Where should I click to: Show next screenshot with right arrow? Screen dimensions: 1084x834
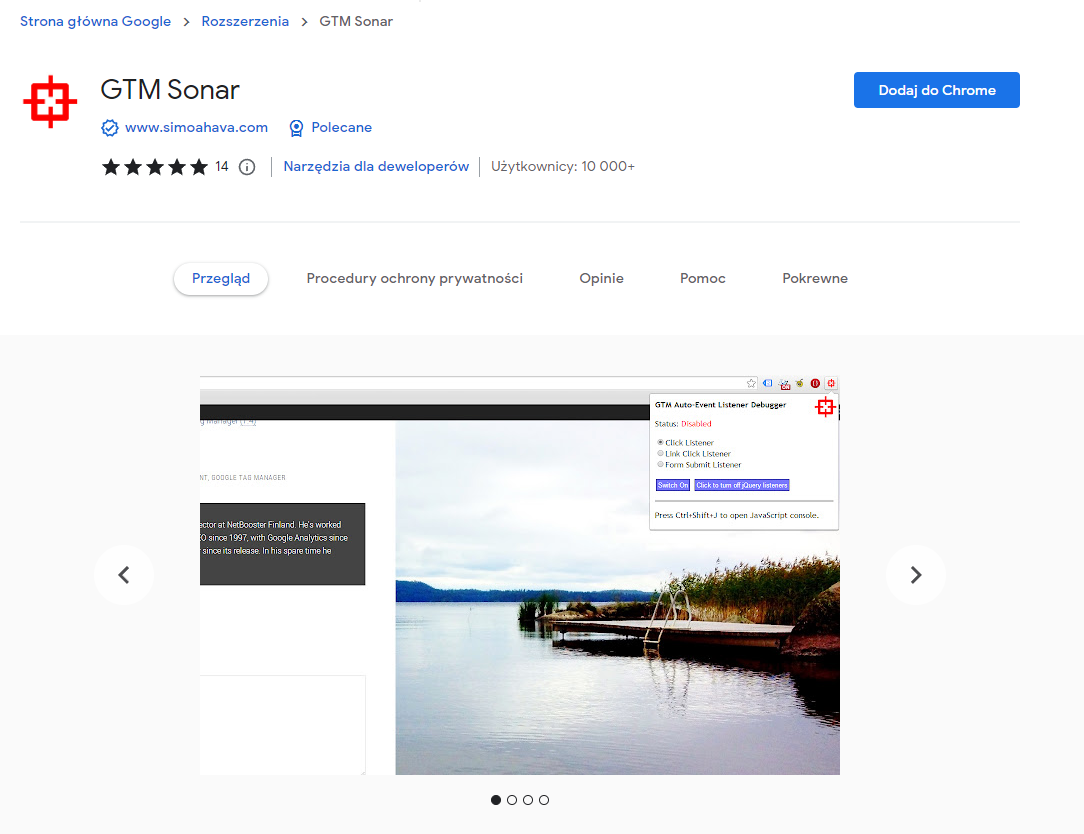pos(916,575)
